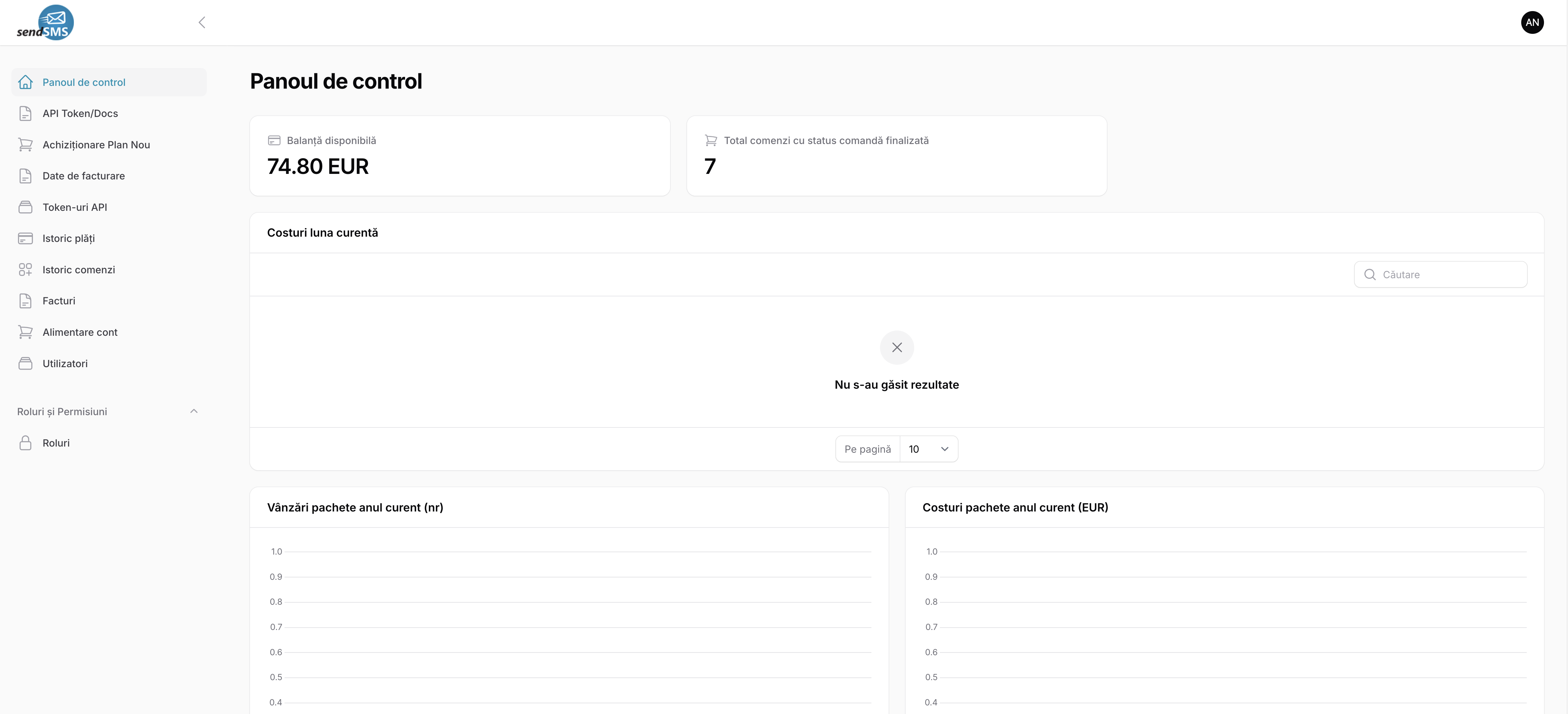Click the Panoul de control page heading
Image resolution: width=1568 pixels, height=714 pixels.
point(336,82)
